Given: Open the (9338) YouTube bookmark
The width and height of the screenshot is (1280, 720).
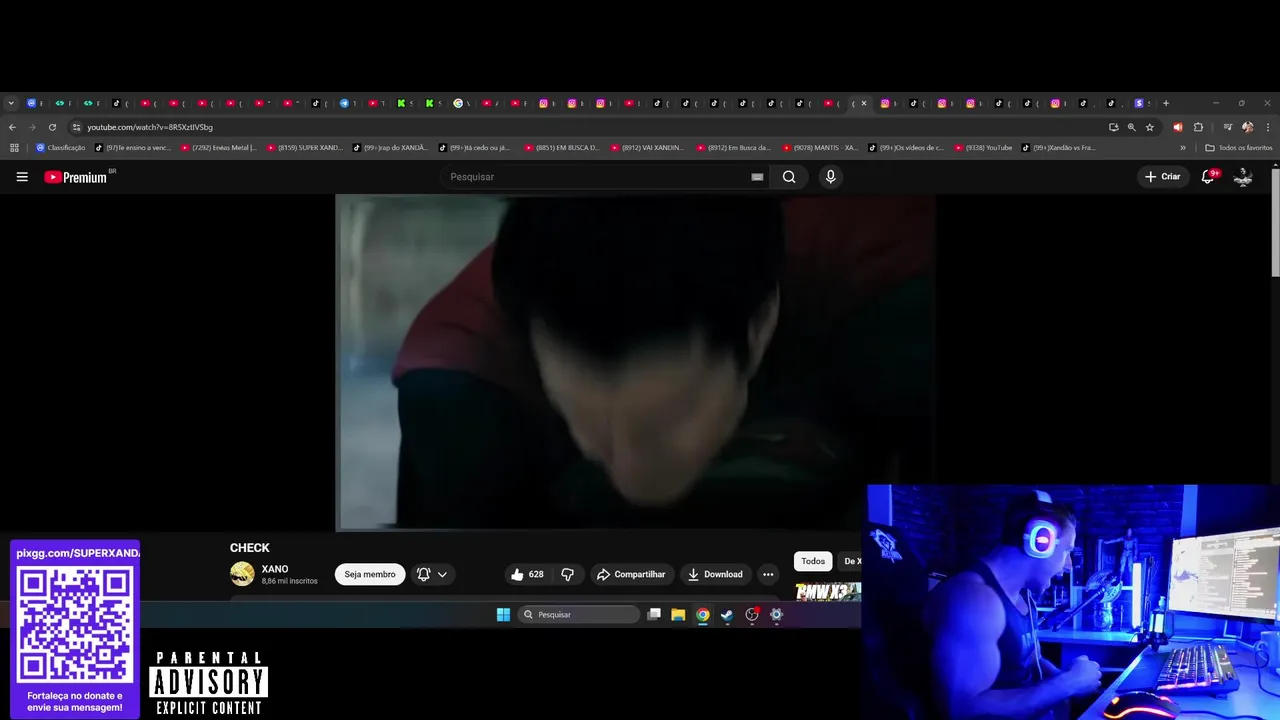Looking at the screenshot, I should pos(984,148).
